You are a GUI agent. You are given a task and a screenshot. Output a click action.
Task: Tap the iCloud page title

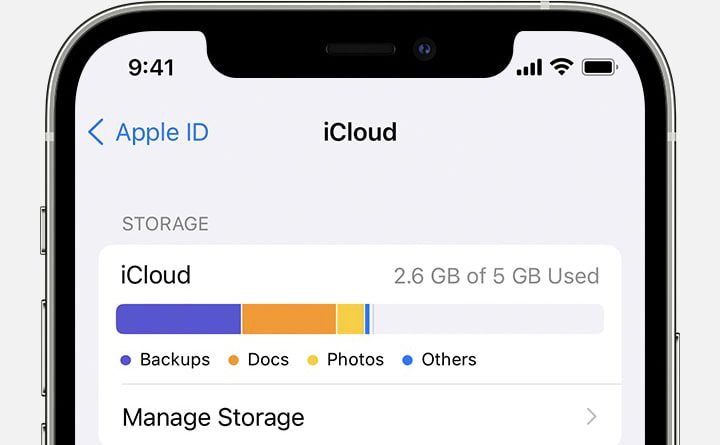tap(360, 132)
